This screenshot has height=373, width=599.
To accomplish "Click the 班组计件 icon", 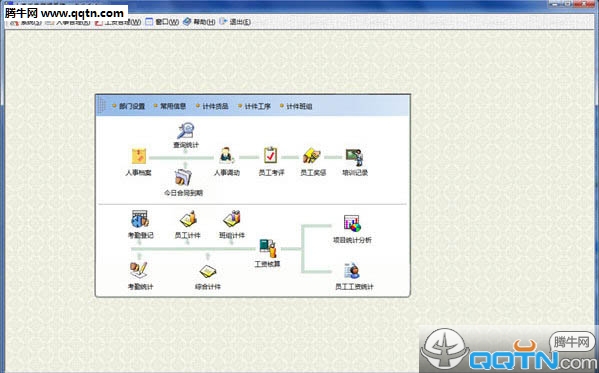I will pos(232,219).
